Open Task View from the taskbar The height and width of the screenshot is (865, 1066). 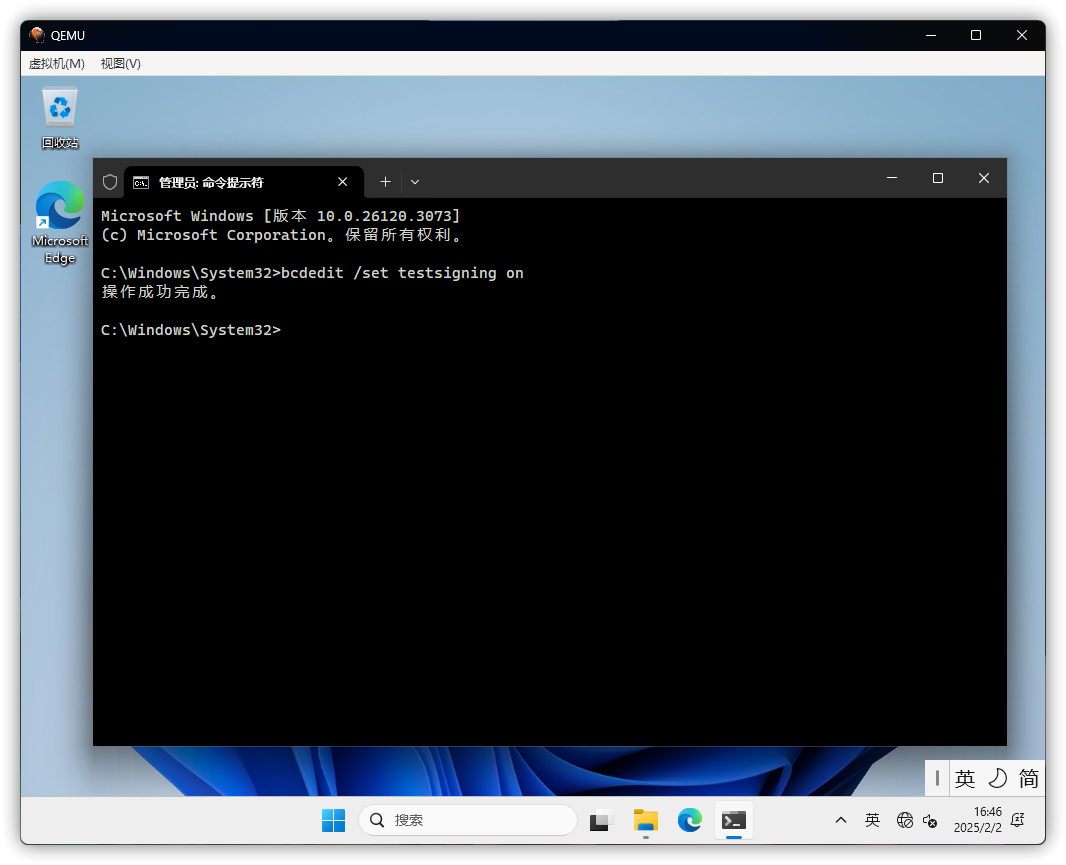(x=600, y=820)
